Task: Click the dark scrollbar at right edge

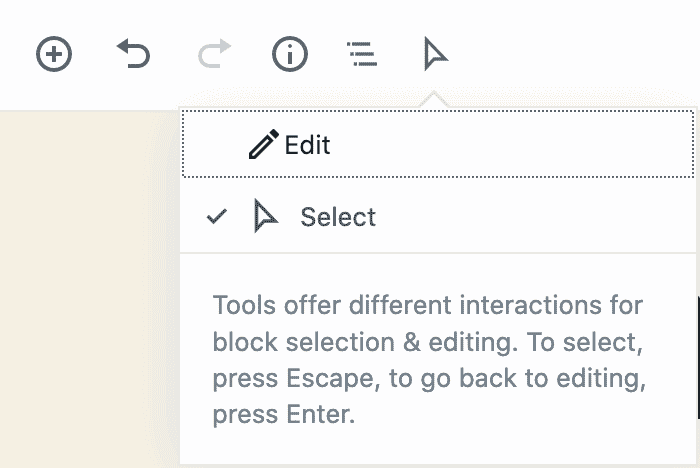Action: click(x=698, y=357)
